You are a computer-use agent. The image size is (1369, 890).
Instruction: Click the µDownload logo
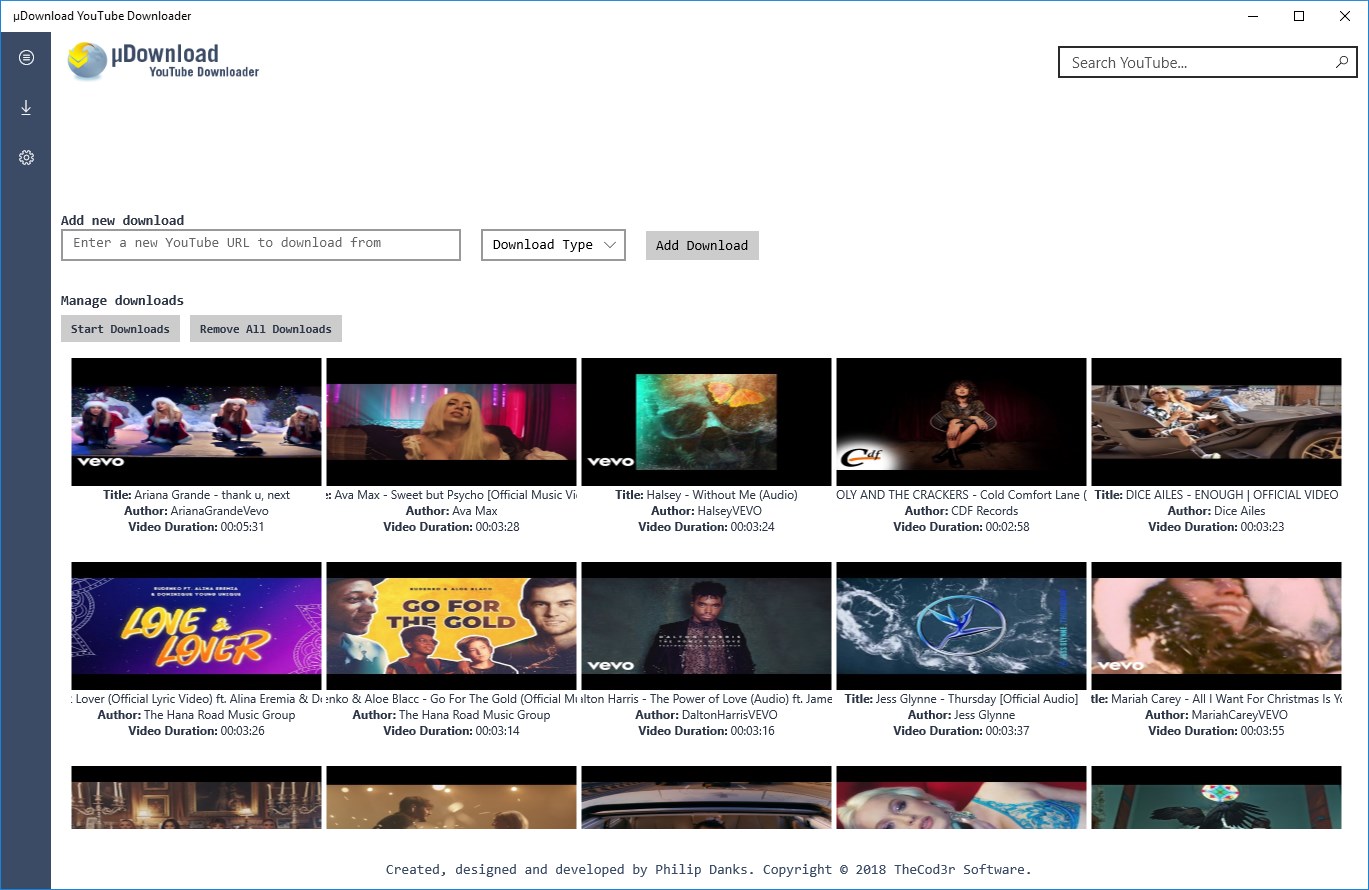point(164,61)
